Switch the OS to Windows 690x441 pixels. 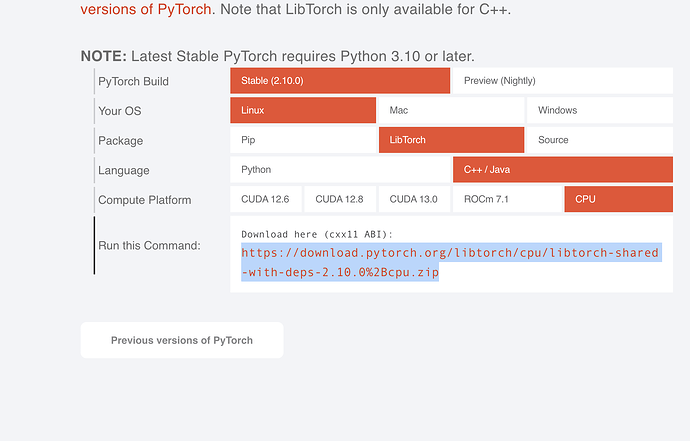(x=599, y=110)
